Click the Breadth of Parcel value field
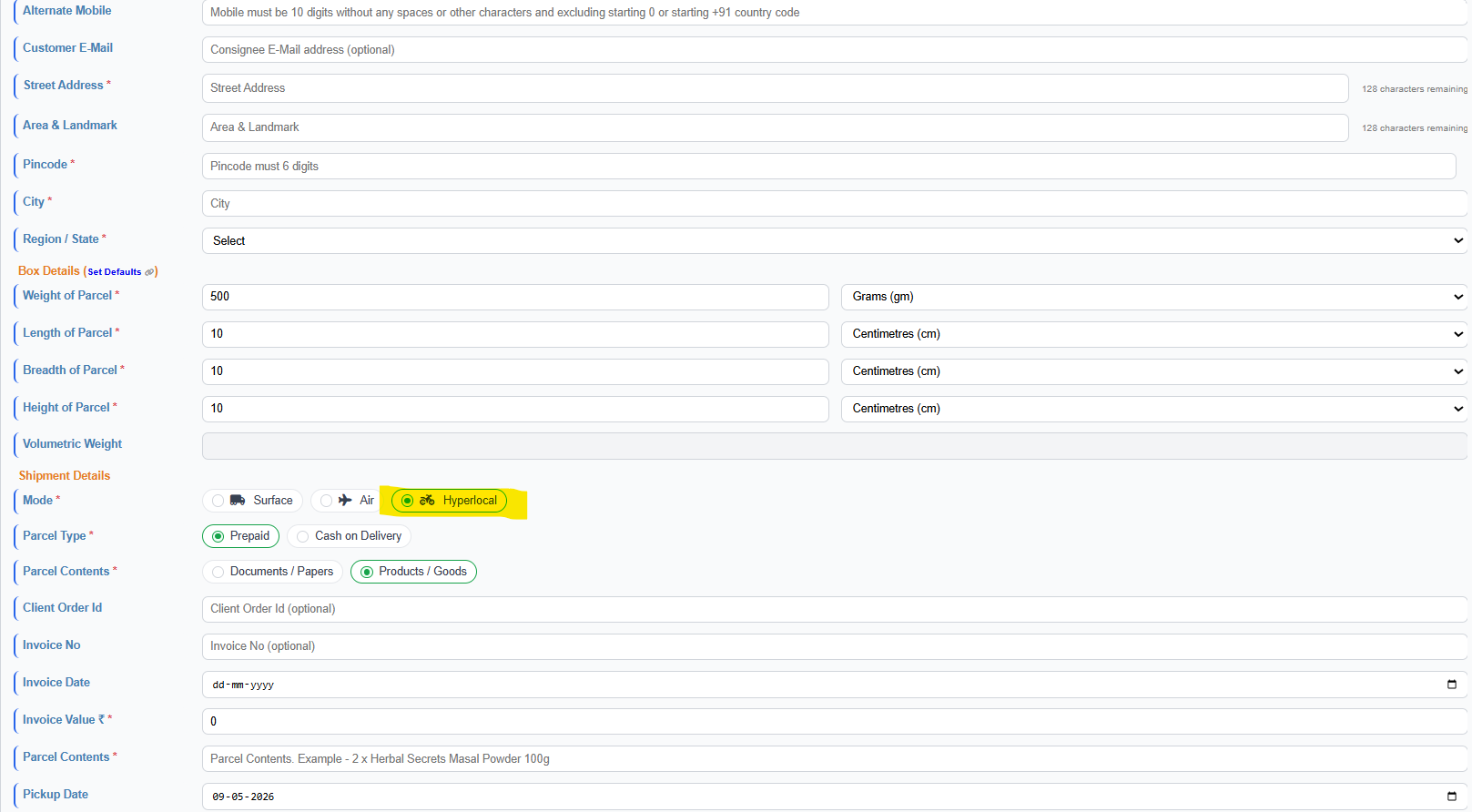Viewport: 1472px width, 812px height. 515,371
